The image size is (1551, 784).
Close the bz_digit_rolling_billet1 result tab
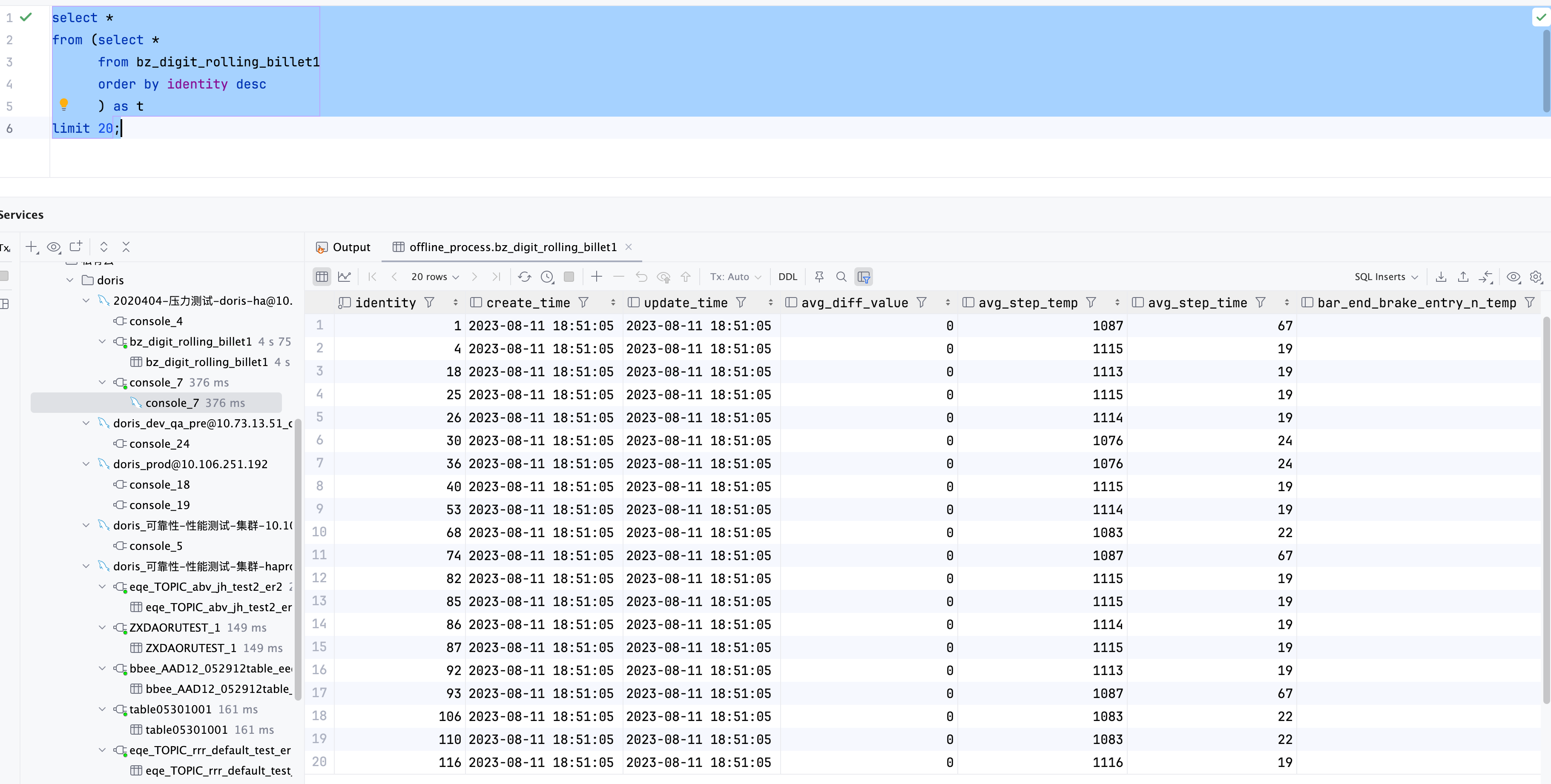point(629,247)
